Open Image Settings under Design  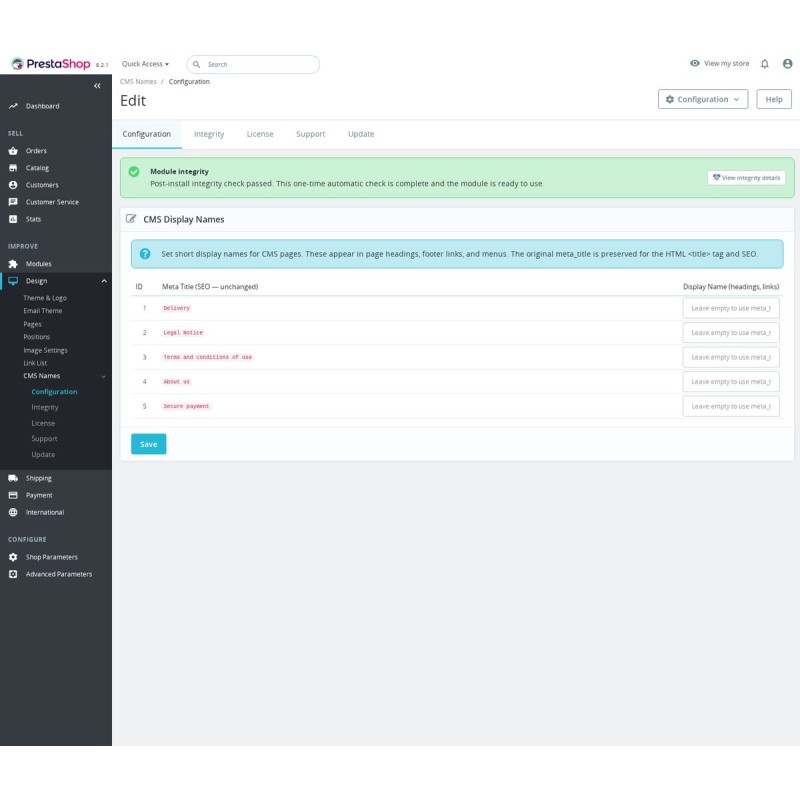pyautogui.click(x=45, y=351)
